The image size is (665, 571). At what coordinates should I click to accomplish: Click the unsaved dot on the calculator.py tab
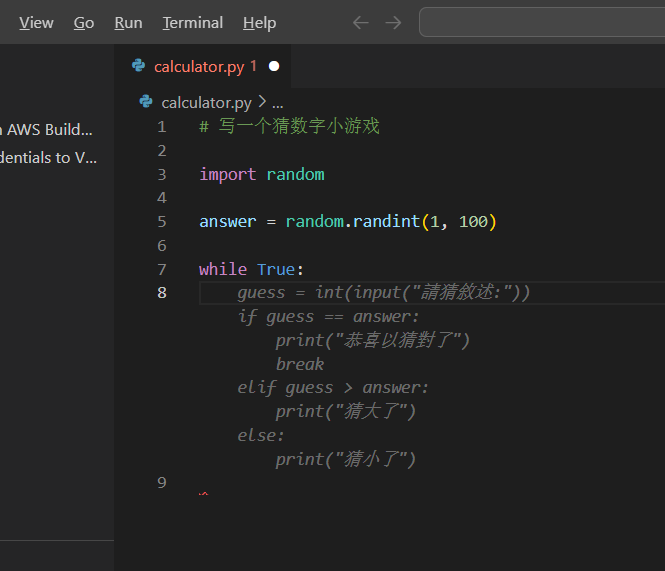coord(274,66)
